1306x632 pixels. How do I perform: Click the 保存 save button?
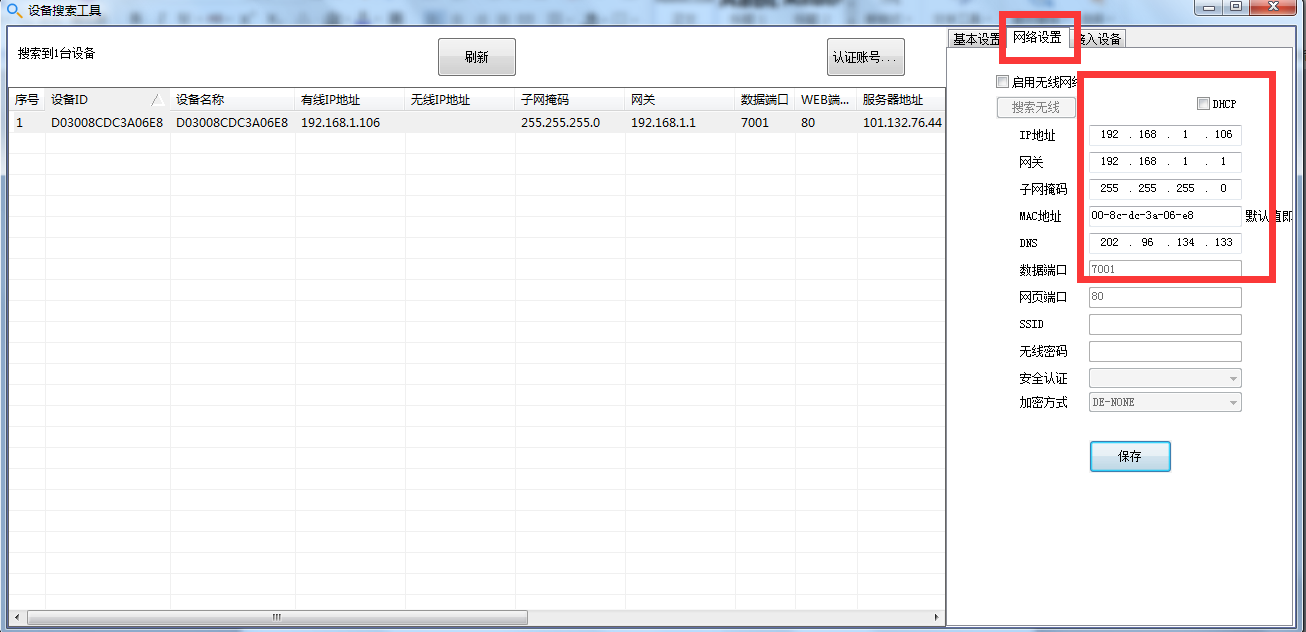point(1130,456)
